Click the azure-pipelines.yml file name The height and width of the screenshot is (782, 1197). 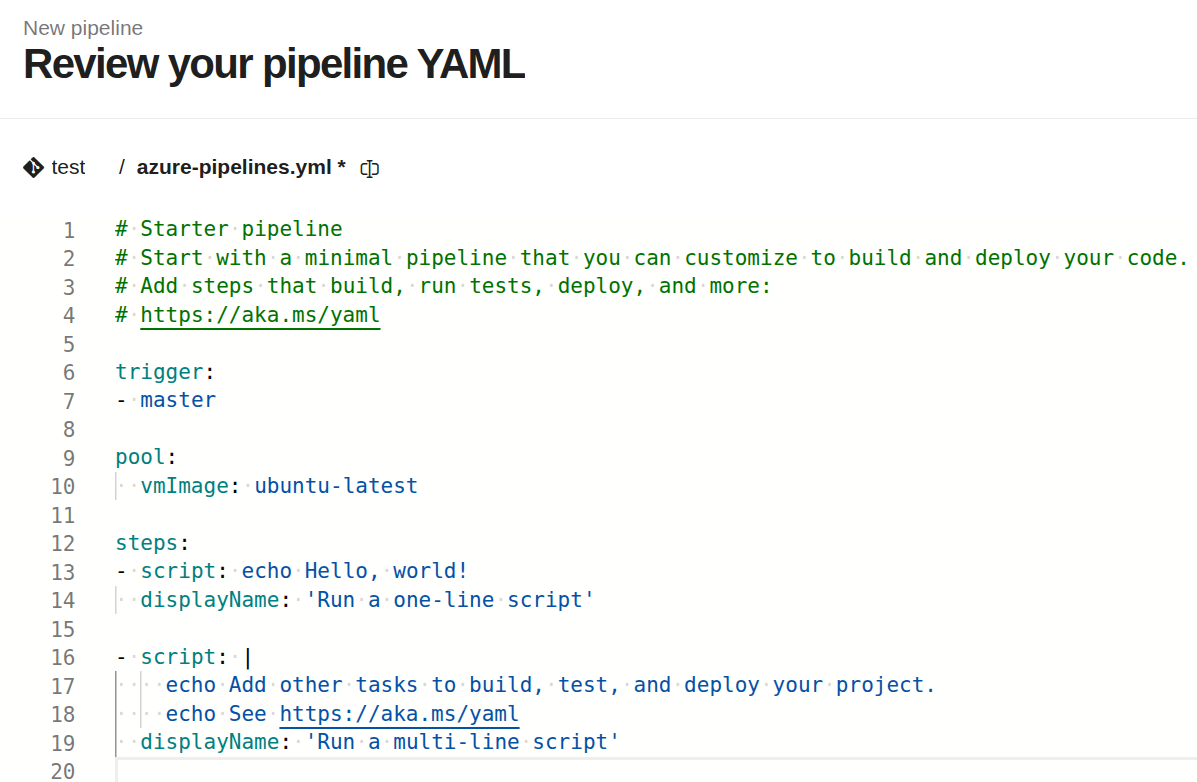tap(235, 167)
